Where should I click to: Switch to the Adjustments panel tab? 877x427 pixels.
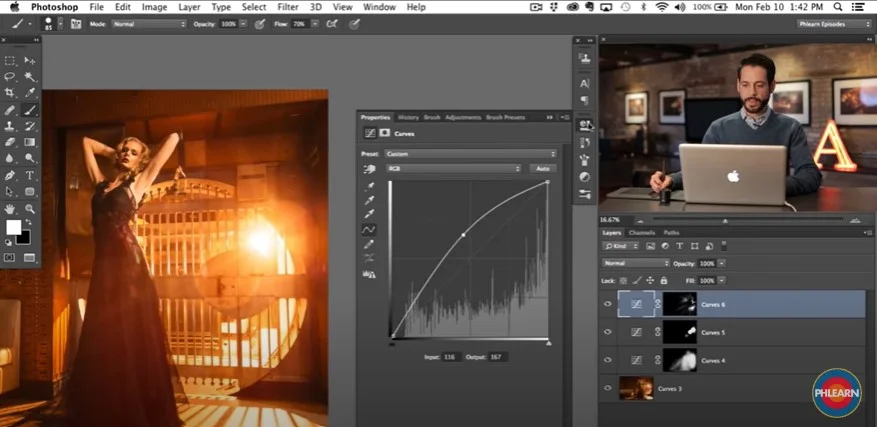(462, 117)
